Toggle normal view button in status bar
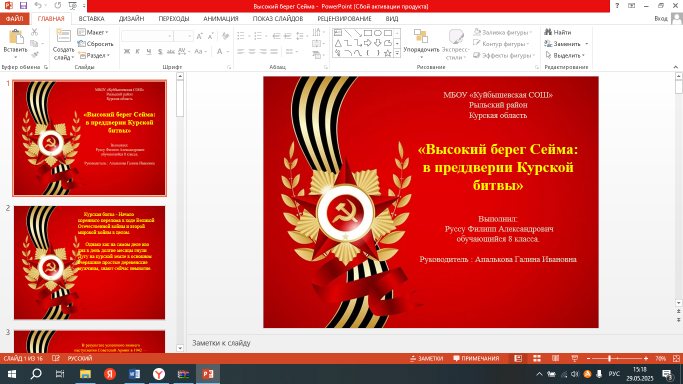Screen dimensions: 683x384 [518, 358]
